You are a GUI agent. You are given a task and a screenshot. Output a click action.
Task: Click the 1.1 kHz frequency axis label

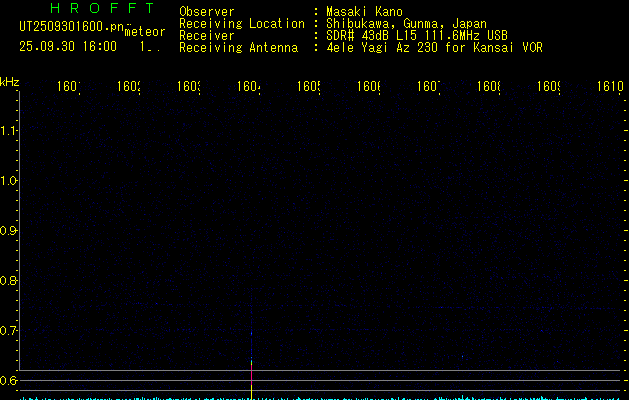click(9, 131)
